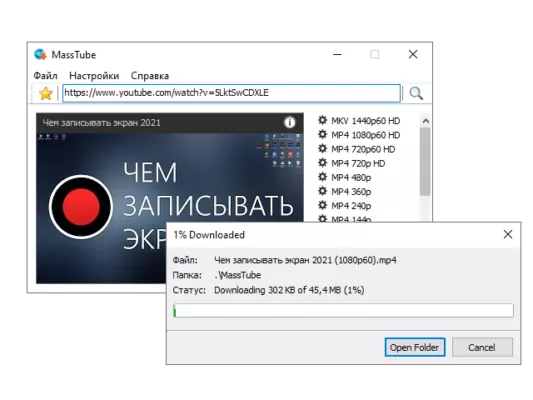Image resolution: width=533 pixels, height=400 pixels.
Task: Minimize the MassTube window
Action: pos(337,54)
